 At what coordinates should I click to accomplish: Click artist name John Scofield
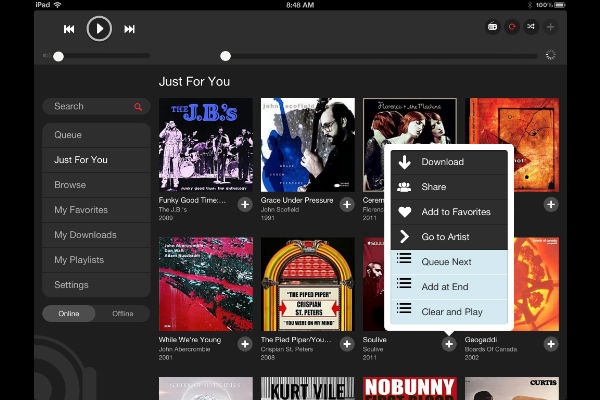point(280,210)
